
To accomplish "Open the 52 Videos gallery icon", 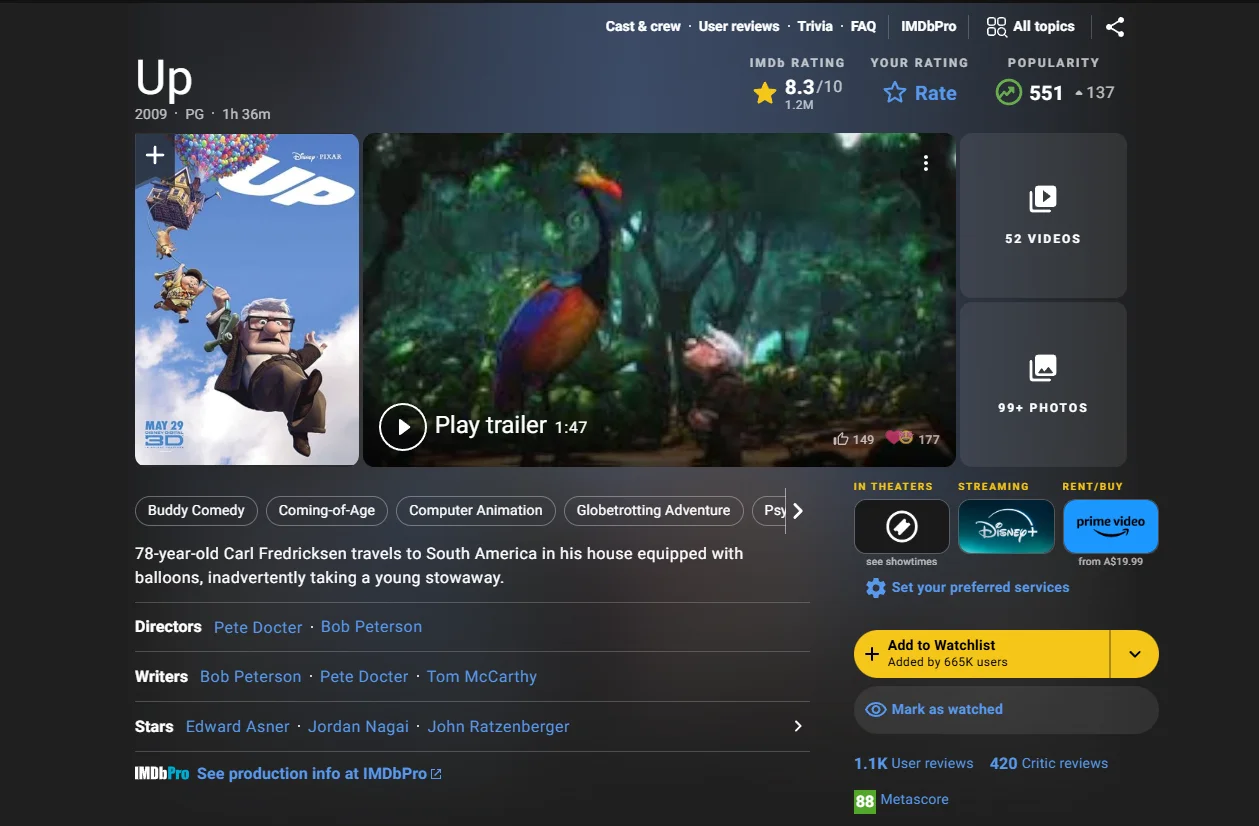I will [1041, 198].
